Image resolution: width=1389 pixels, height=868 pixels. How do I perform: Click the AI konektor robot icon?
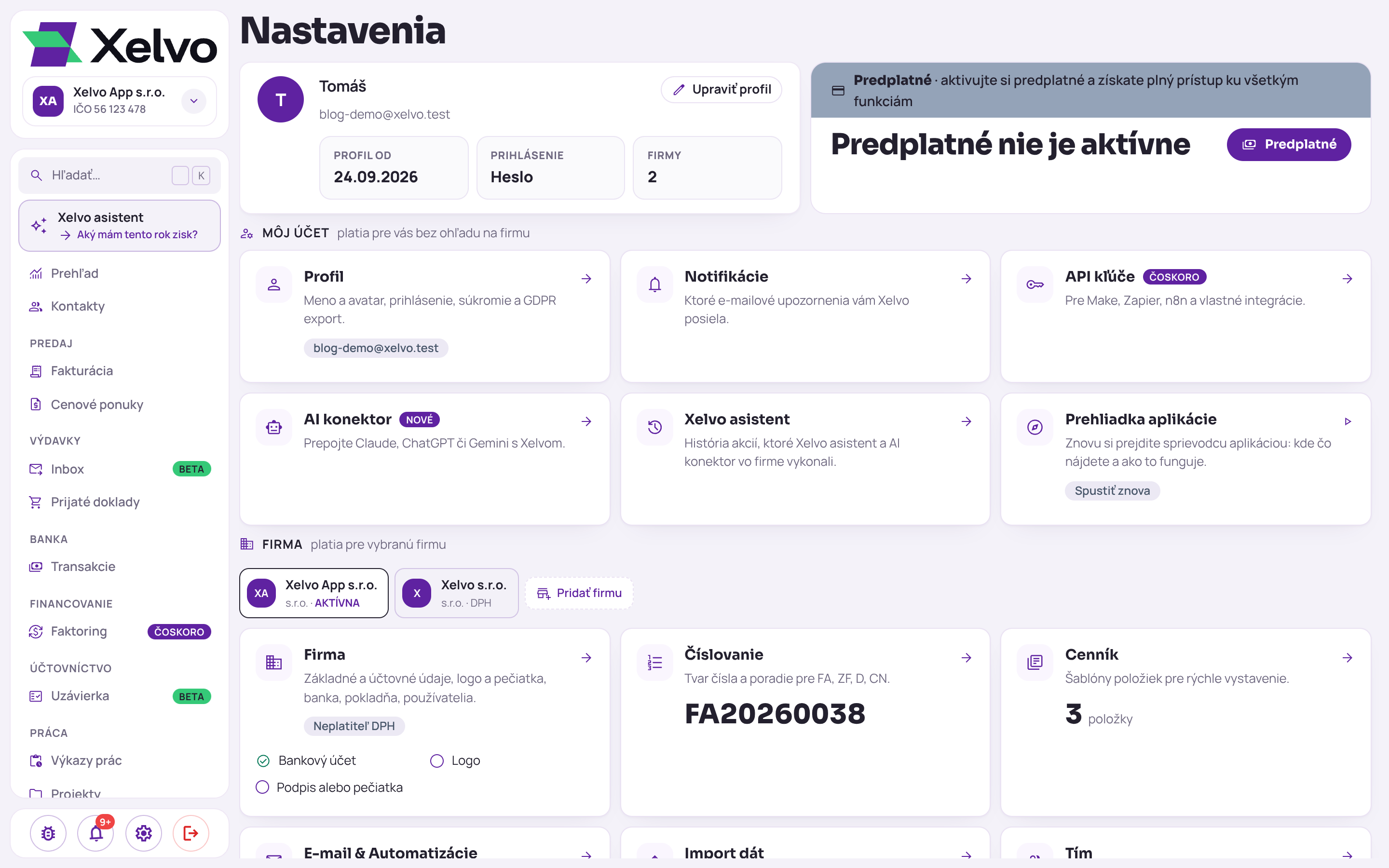274,427
